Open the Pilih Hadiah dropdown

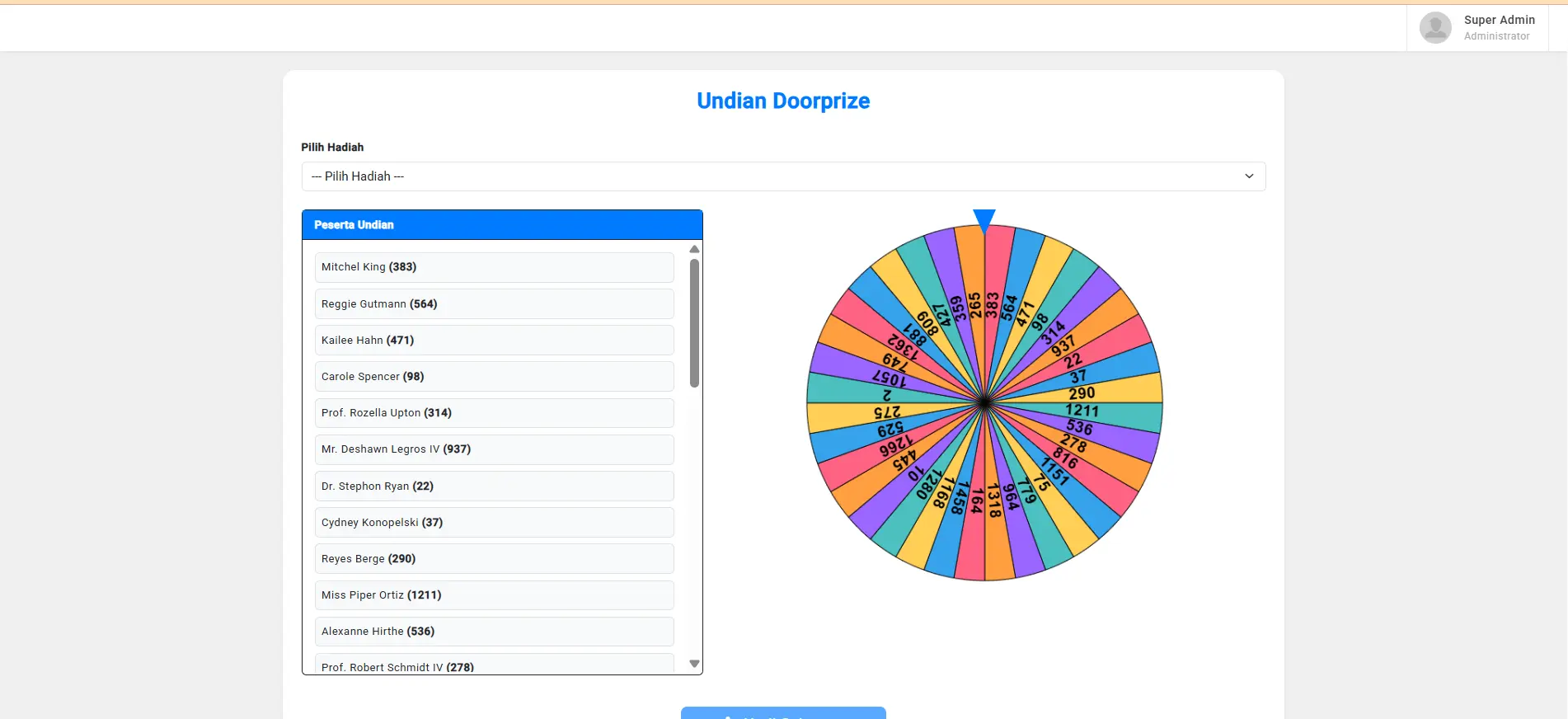click(782, 176)
